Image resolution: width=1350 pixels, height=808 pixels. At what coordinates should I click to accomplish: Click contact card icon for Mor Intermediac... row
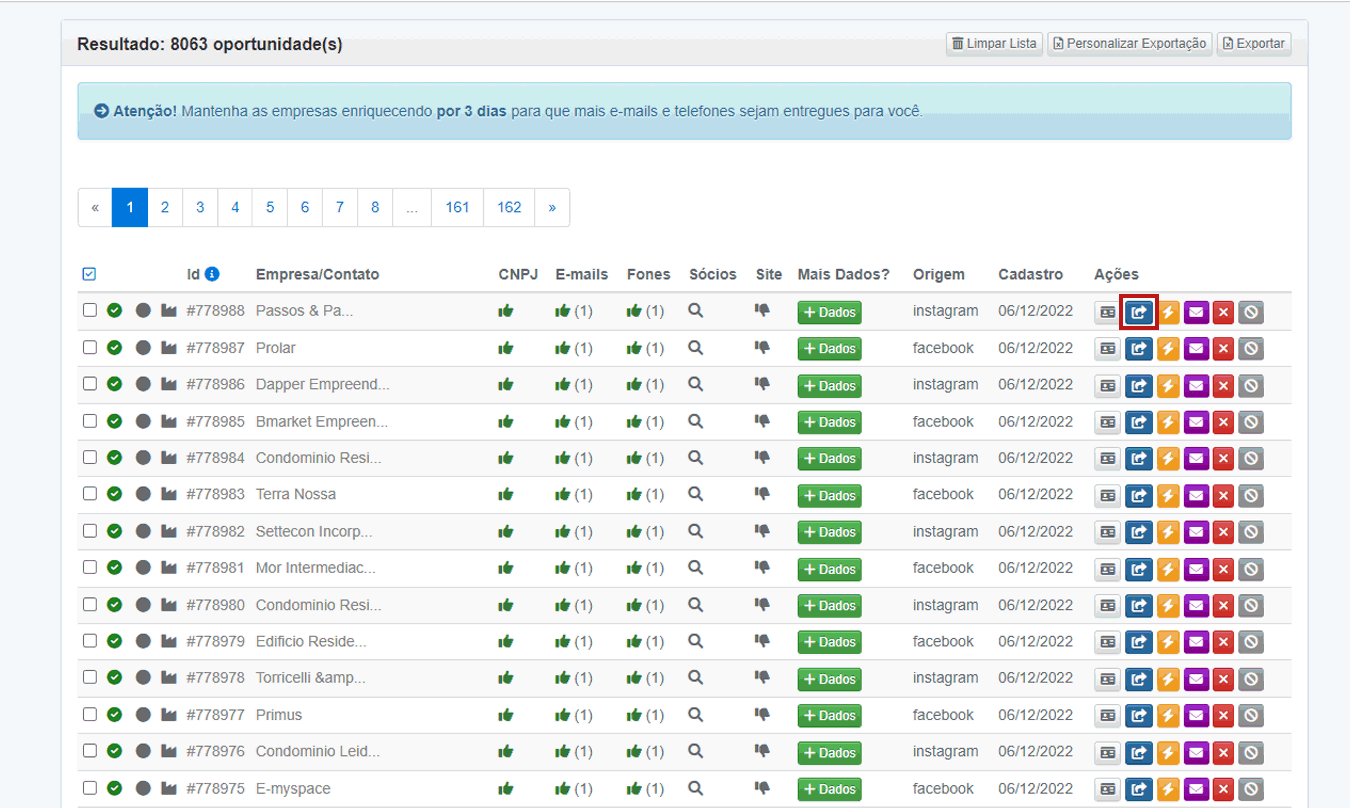[x=1107, y=569]
